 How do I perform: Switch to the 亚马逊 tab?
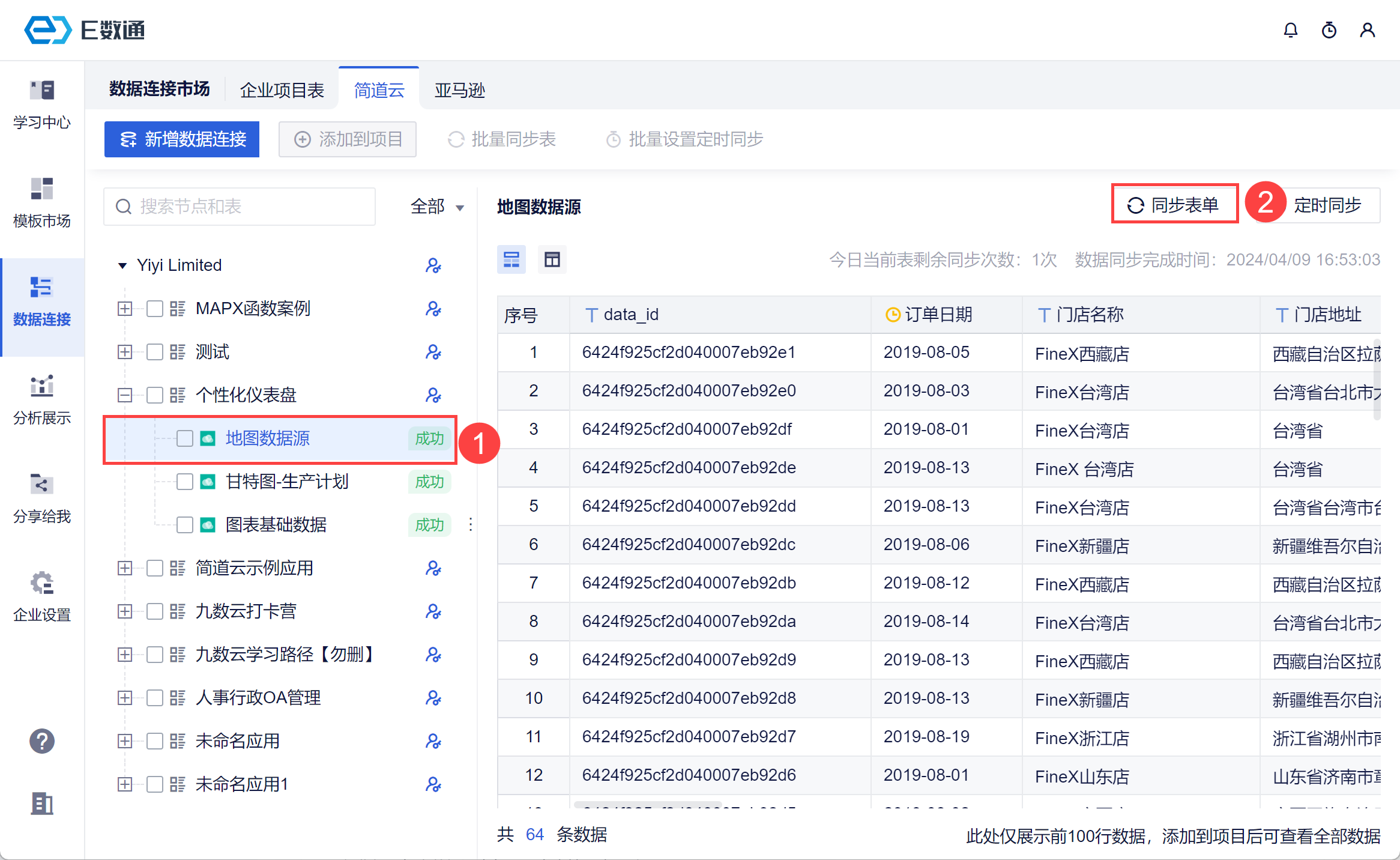pos(459,90)
